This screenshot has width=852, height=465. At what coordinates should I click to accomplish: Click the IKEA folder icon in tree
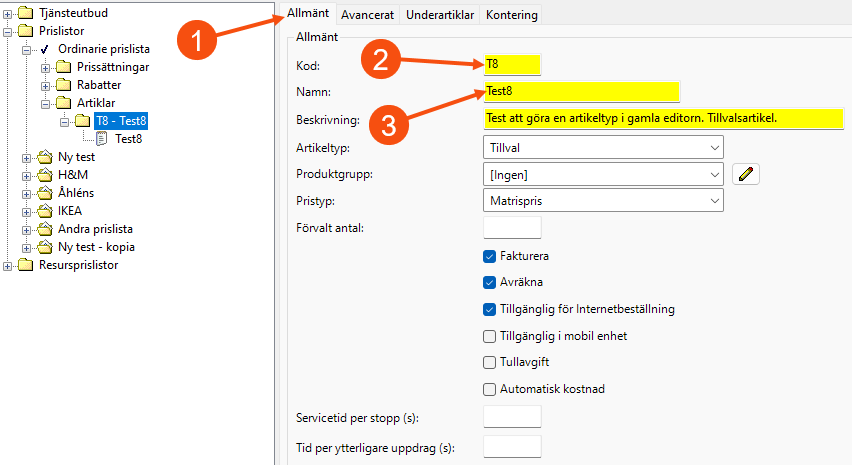(x=43, y=211)
